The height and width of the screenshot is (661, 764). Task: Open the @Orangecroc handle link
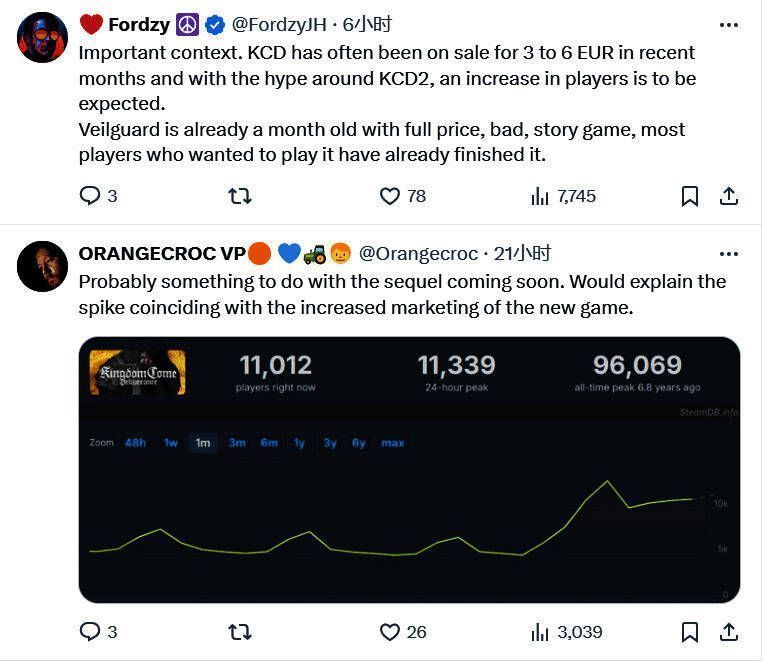click(418, 254)
